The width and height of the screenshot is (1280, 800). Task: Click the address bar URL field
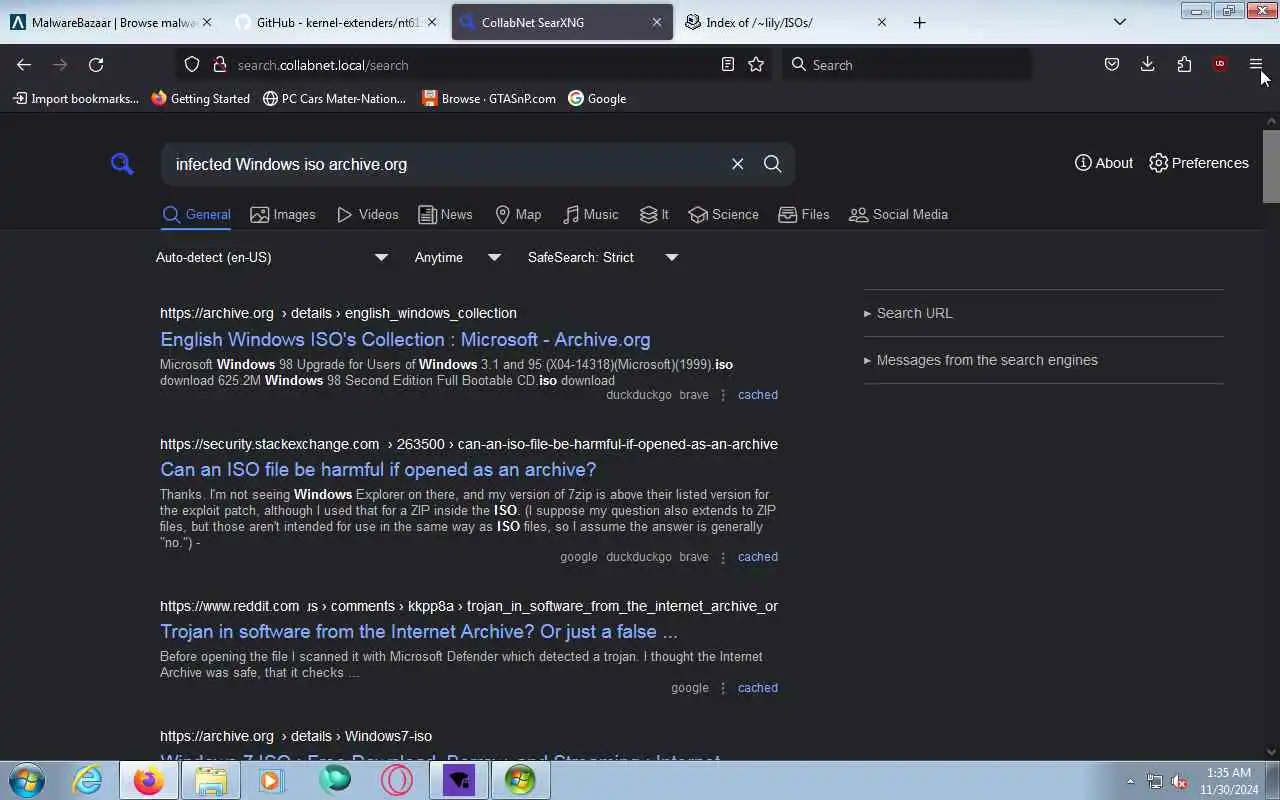click(473, 65)
